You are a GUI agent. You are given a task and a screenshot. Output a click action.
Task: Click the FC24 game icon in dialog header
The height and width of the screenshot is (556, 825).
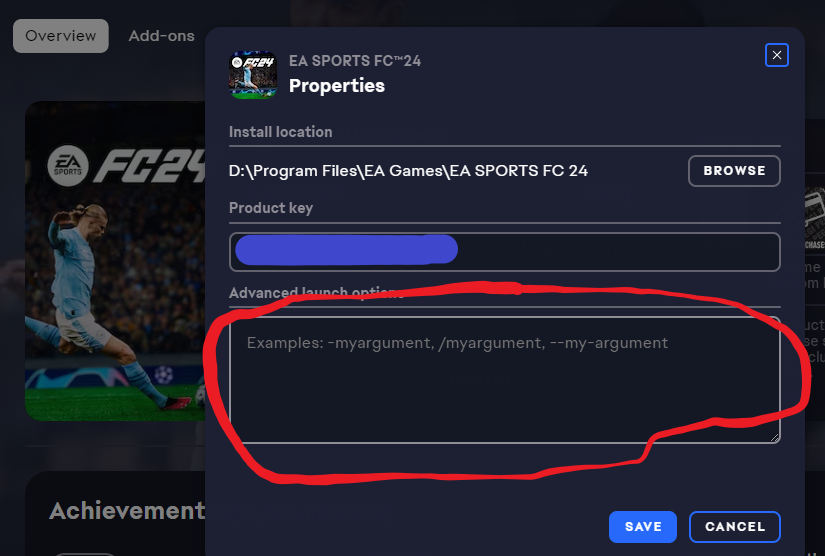[253, 75]
